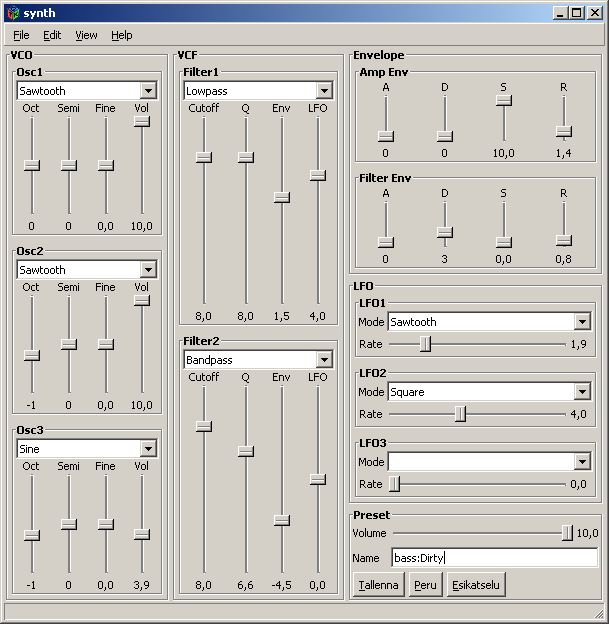Viewport: 609px width, 624px height.
Task: Click the Osc3 Vol value 3,9
Action: [141, 585]
